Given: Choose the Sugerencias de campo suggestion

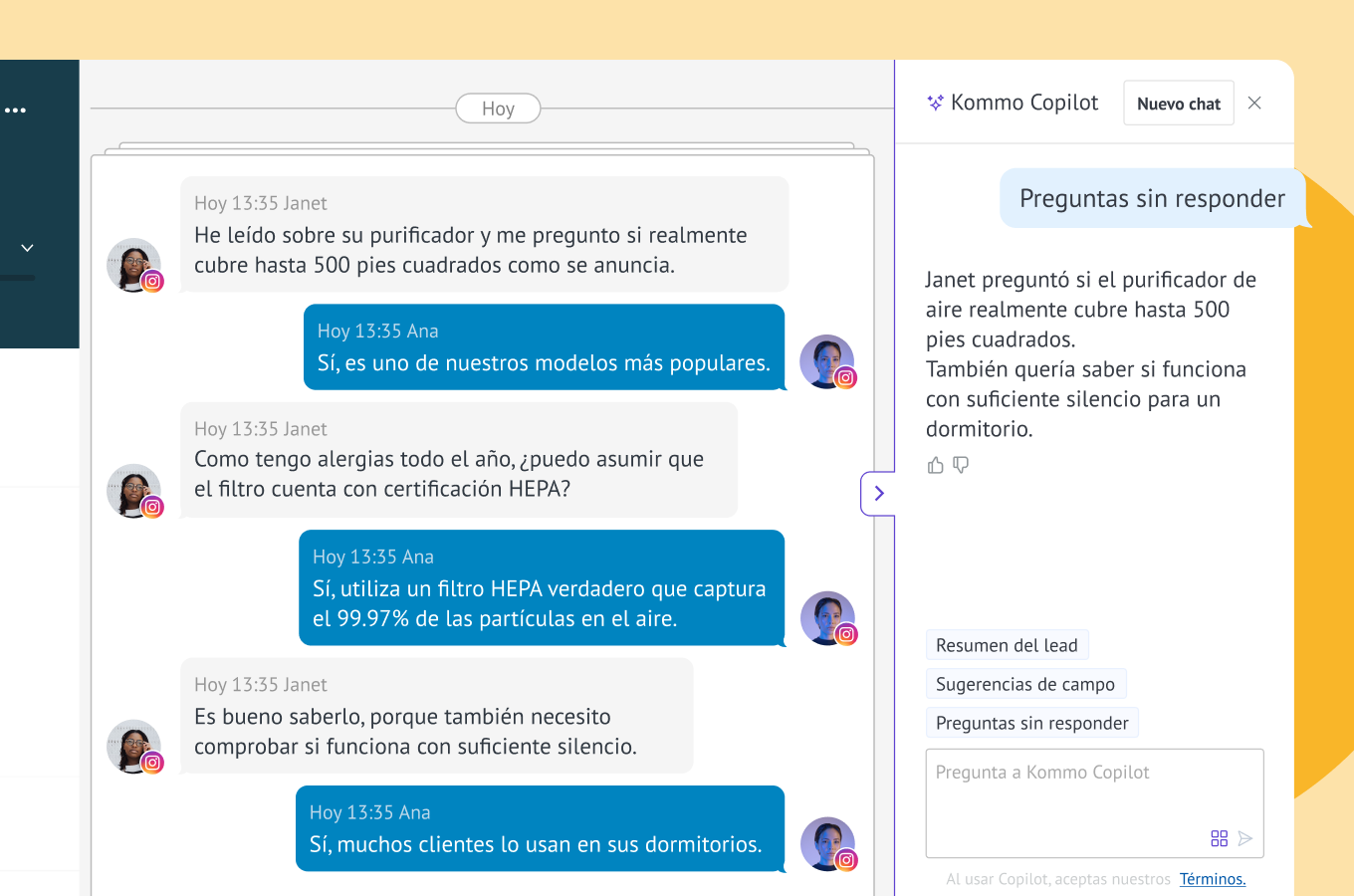Looking at the screenshot, I should [x=1024, y=684].
